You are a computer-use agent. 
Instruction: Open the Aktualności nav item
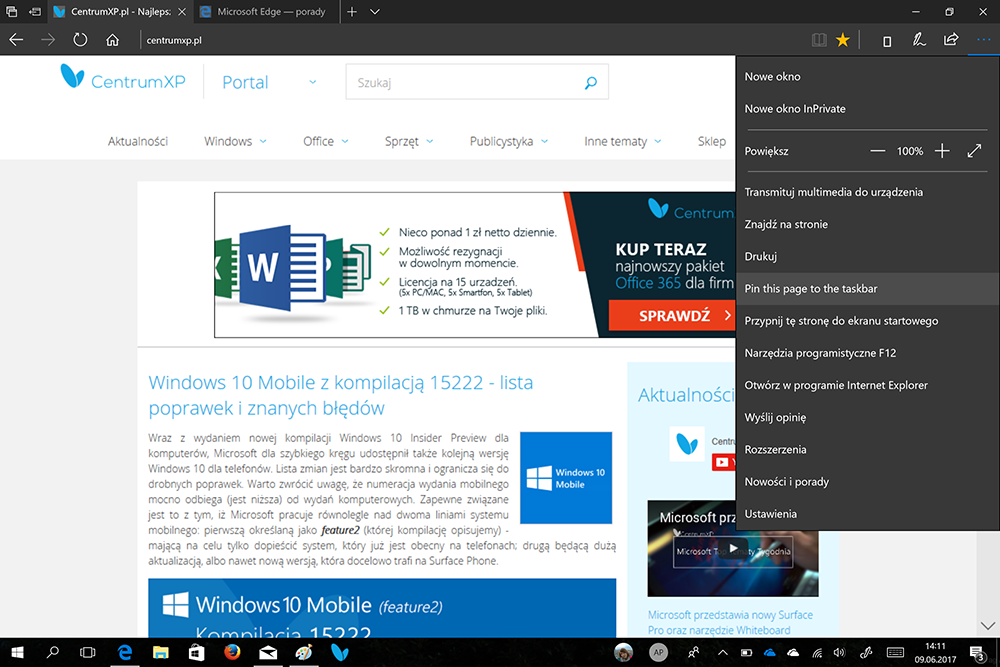coord(138,141)
